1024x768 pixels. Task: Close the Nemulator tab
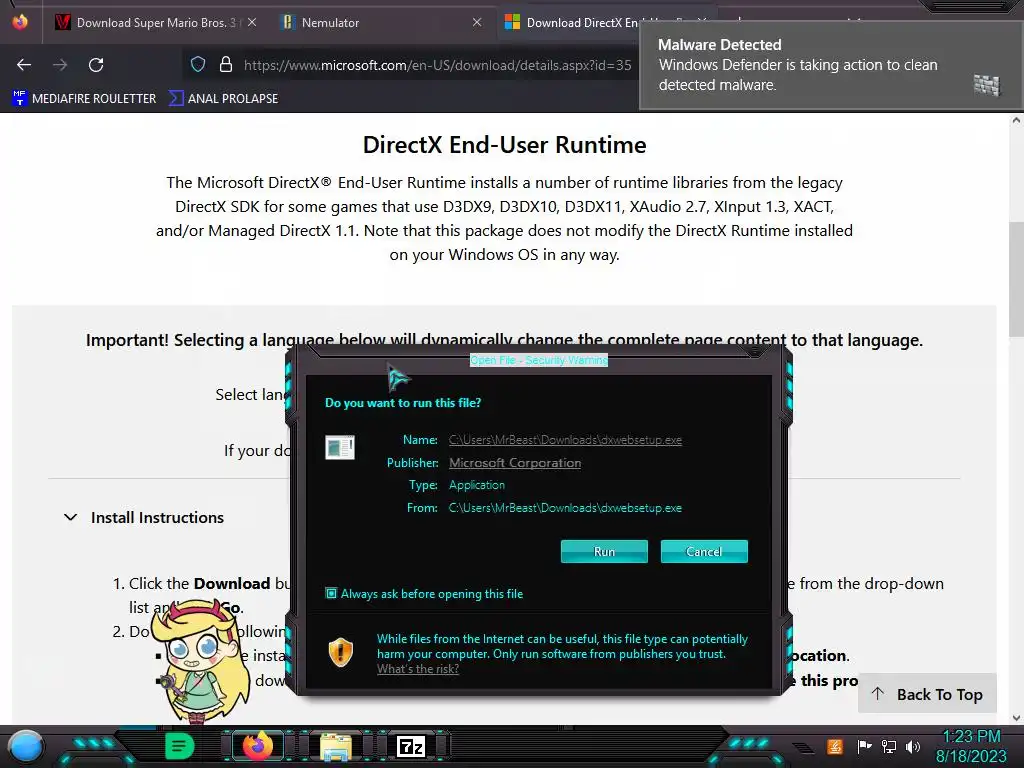[477, 22]
